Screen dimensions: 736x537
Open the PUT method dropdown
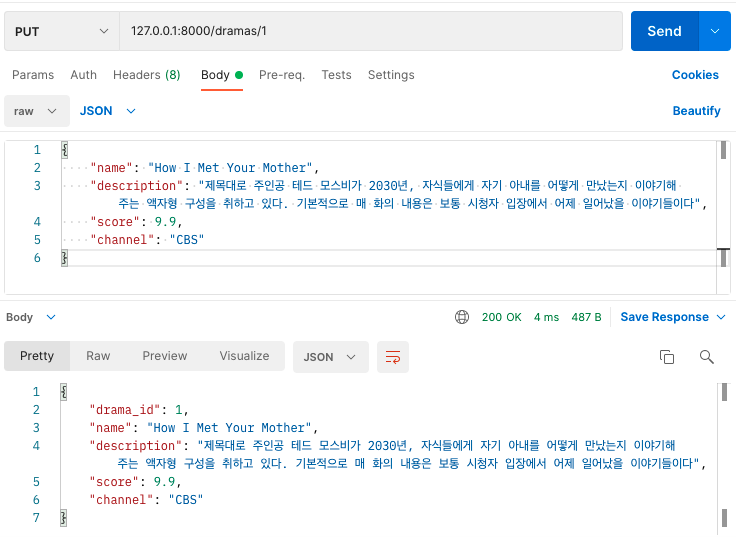(x=62, y=31)
